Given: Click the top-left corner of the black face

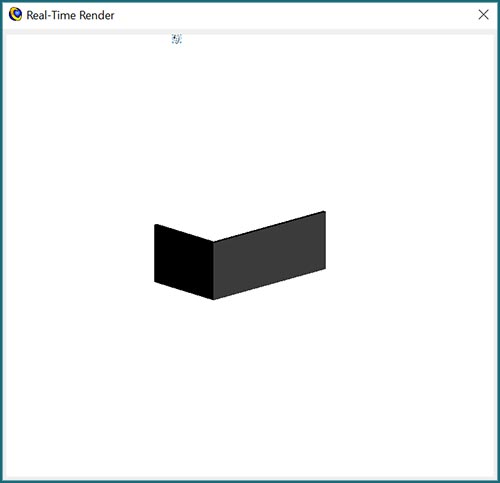Looking at the screenshot, I should (155, 225).
